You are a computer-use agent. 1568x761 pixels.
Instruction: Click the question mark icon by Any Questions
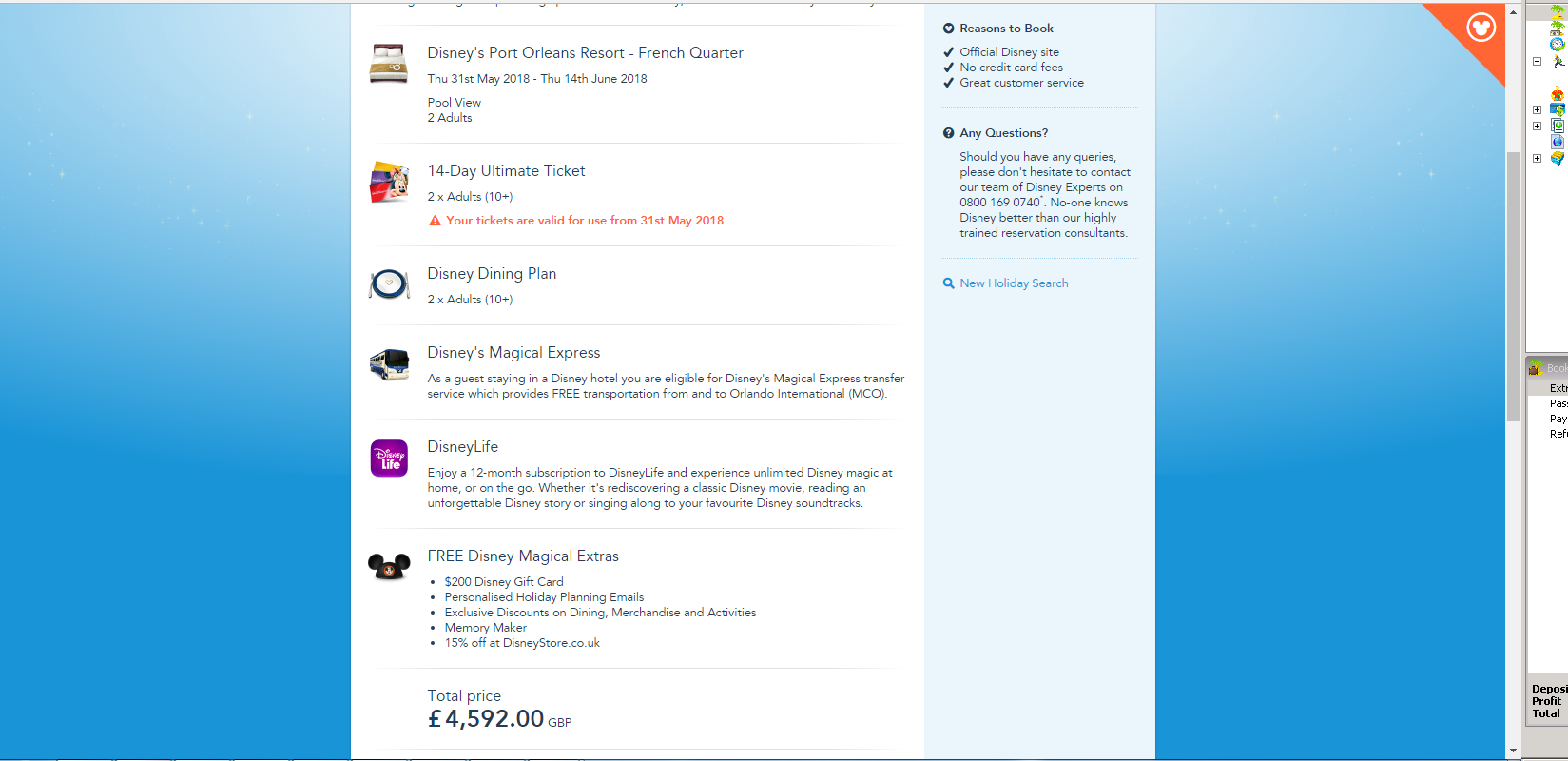point(948,133)
